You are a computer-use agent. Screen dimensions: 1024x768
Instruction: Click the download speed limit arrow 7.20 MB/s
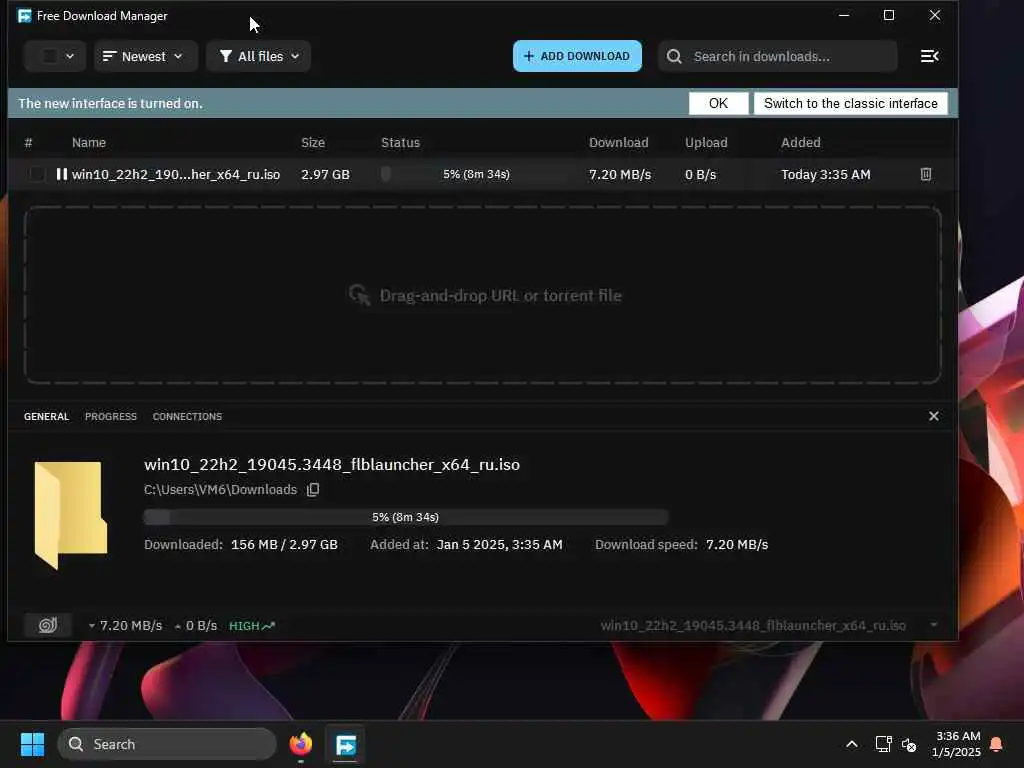tap(92, 626)
